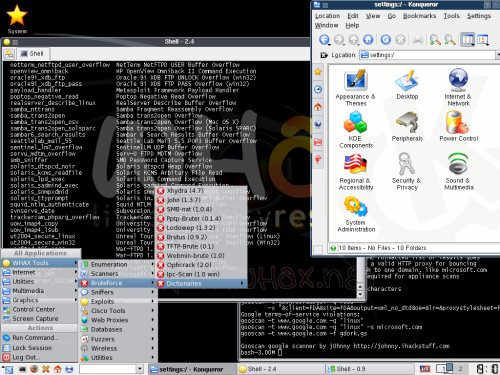The height and width of the screenshot is (375, 500).
Task: Launch Firefox from the taskbar panel
Action: click(34, 369)
